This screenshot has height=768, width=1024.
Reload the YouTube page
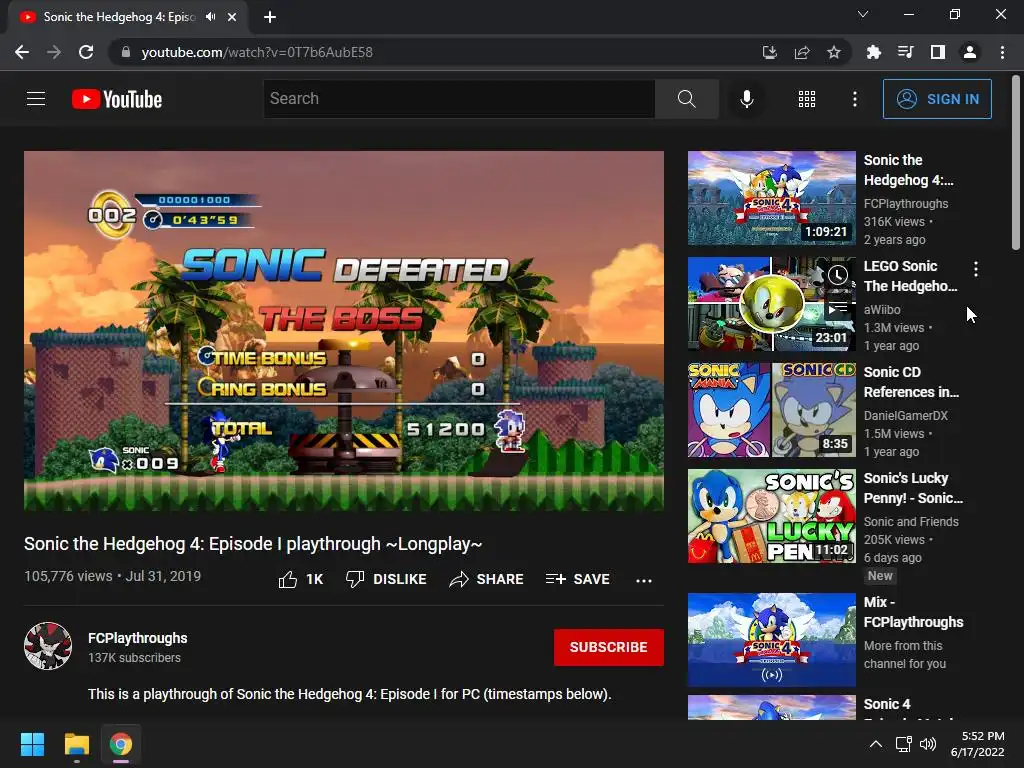pos(86,52)
